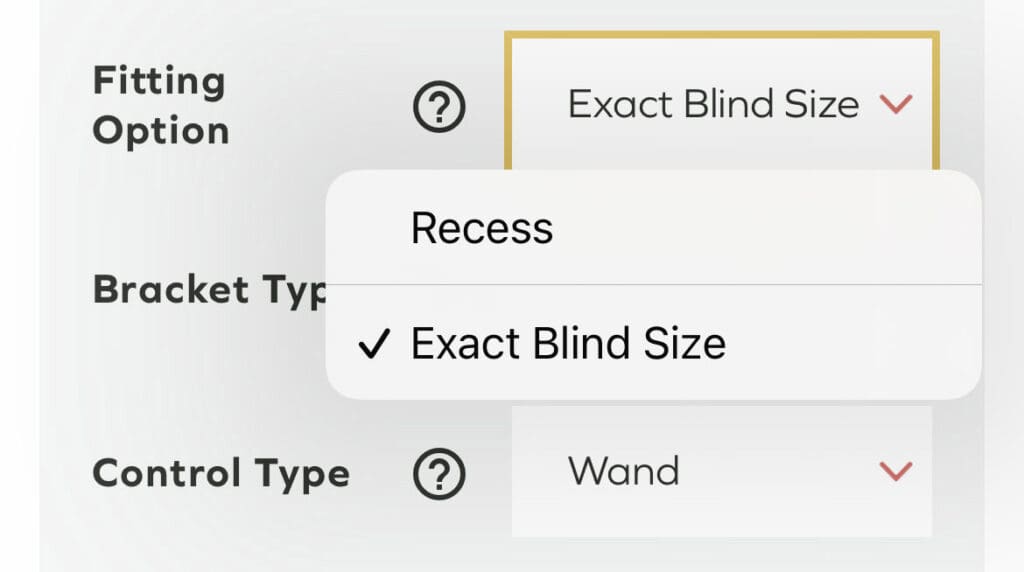Click the question mark next to Control Type
The width and height of the screenshot is (1024, 572).
439,473
